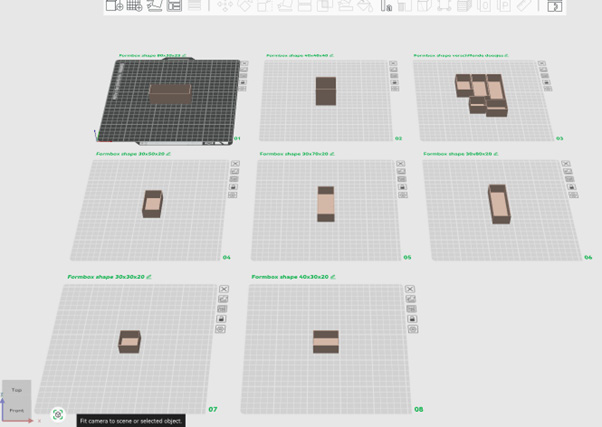The width and height of the screenshot is (602, 427).
Task: Open plate settings for plate 06
Action: (573, 195)
